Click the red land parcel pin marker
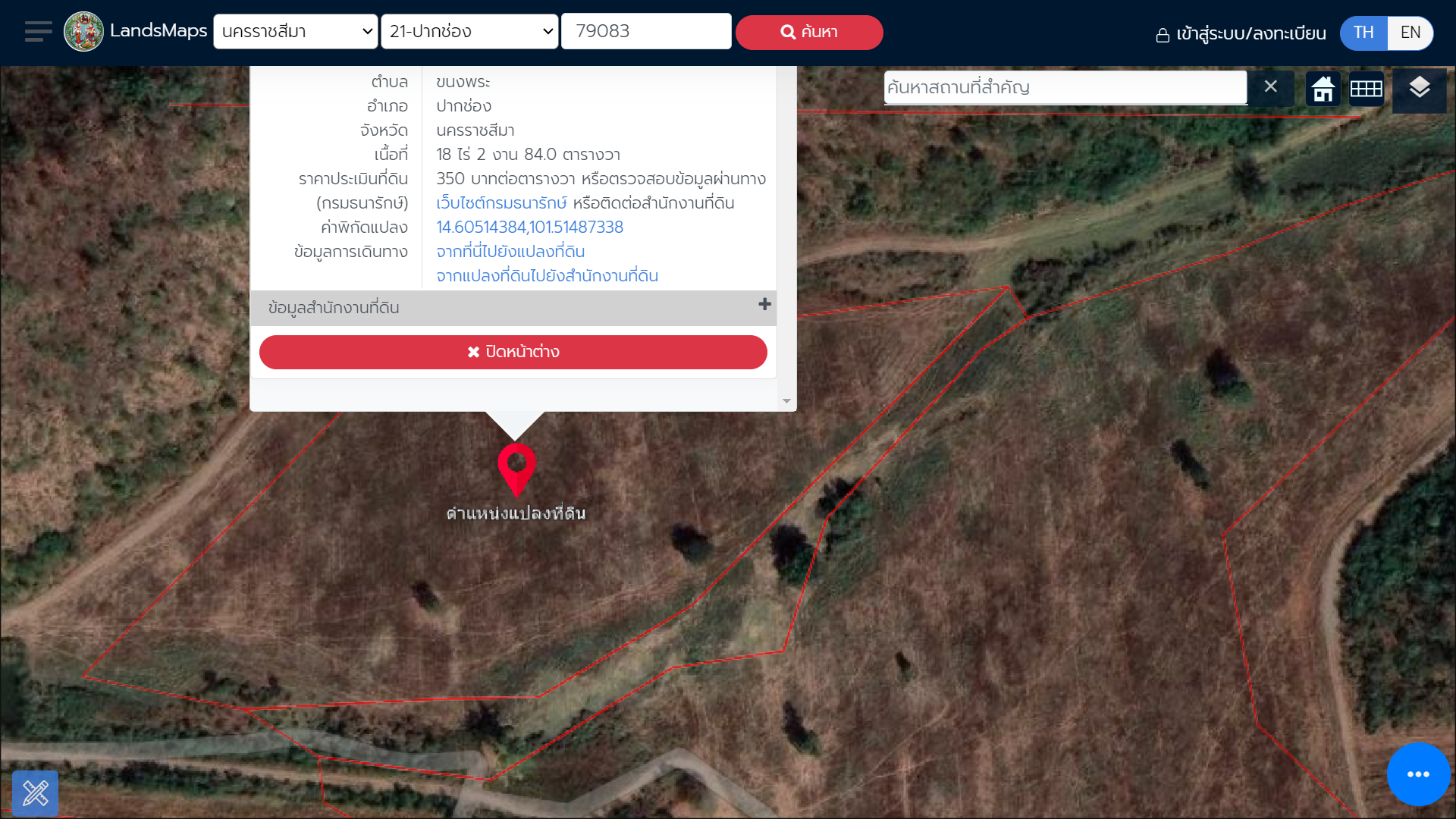The image size is (1456, 819). pyautogui.click(x=516, y=466)
